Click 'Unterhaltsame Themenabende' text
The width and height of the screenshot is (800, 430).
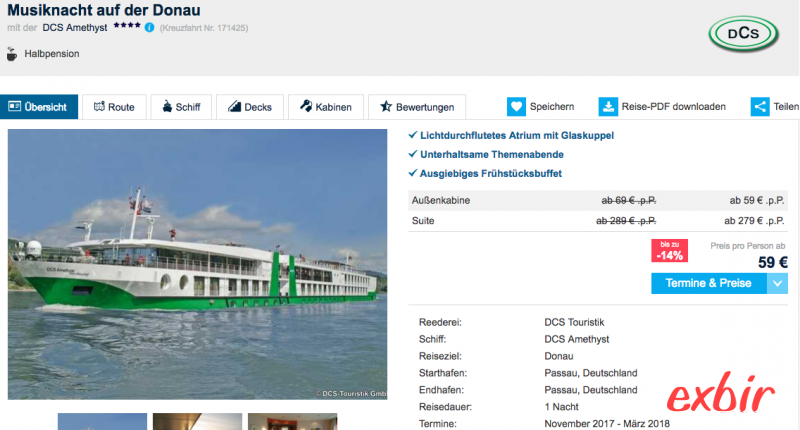tap(492, 155)
